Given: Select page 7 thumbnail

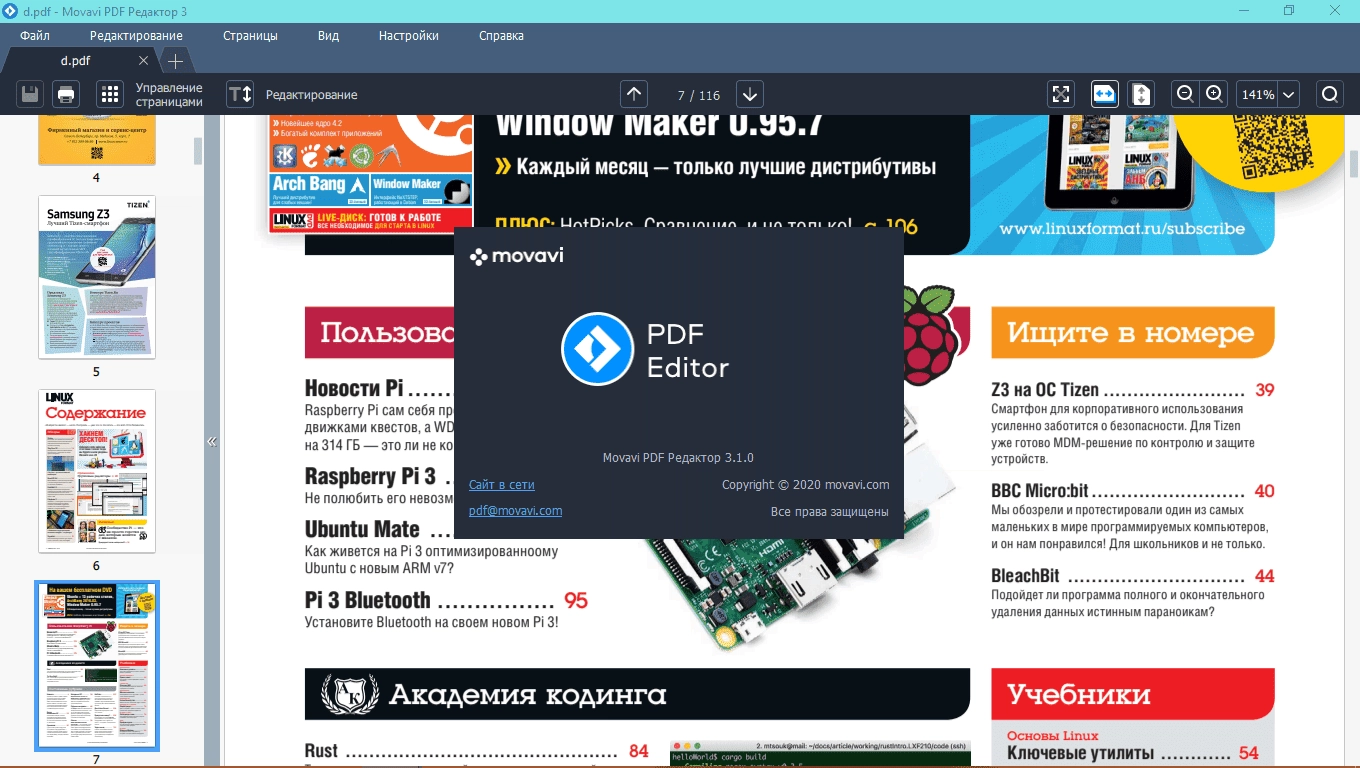Looking at the screenshot, I should click(97, 666).
